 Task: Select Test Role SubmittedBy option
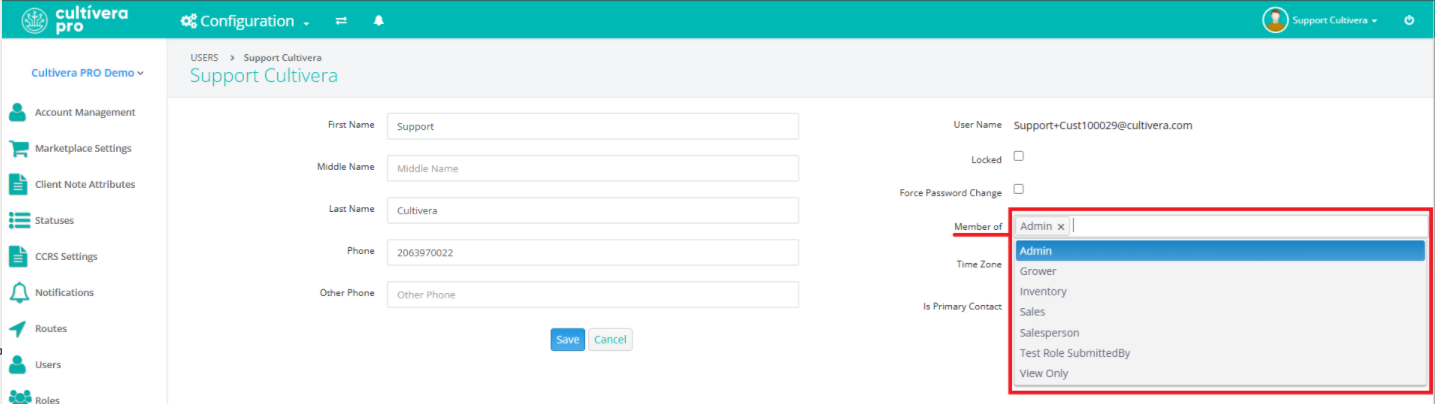point(1220,353)
